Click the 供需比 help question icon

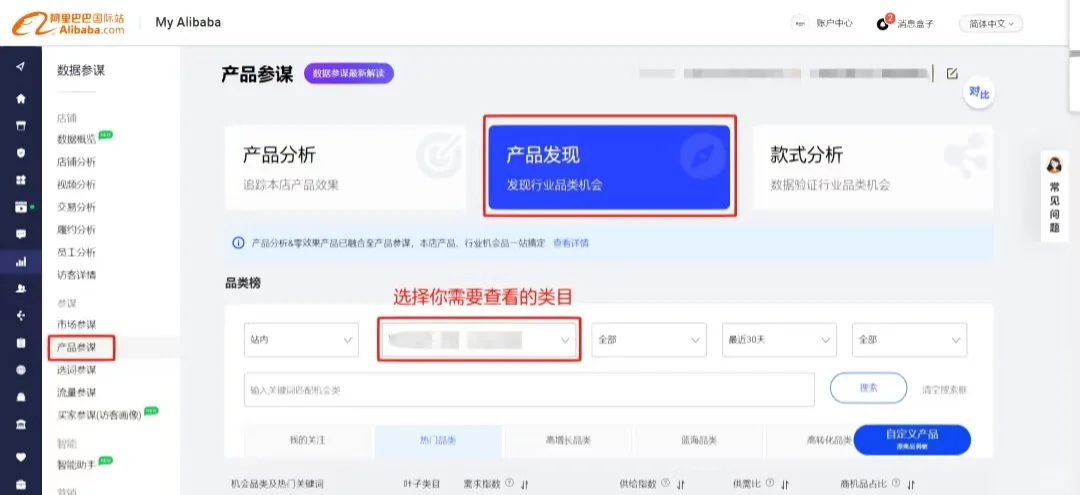(770, 483)
